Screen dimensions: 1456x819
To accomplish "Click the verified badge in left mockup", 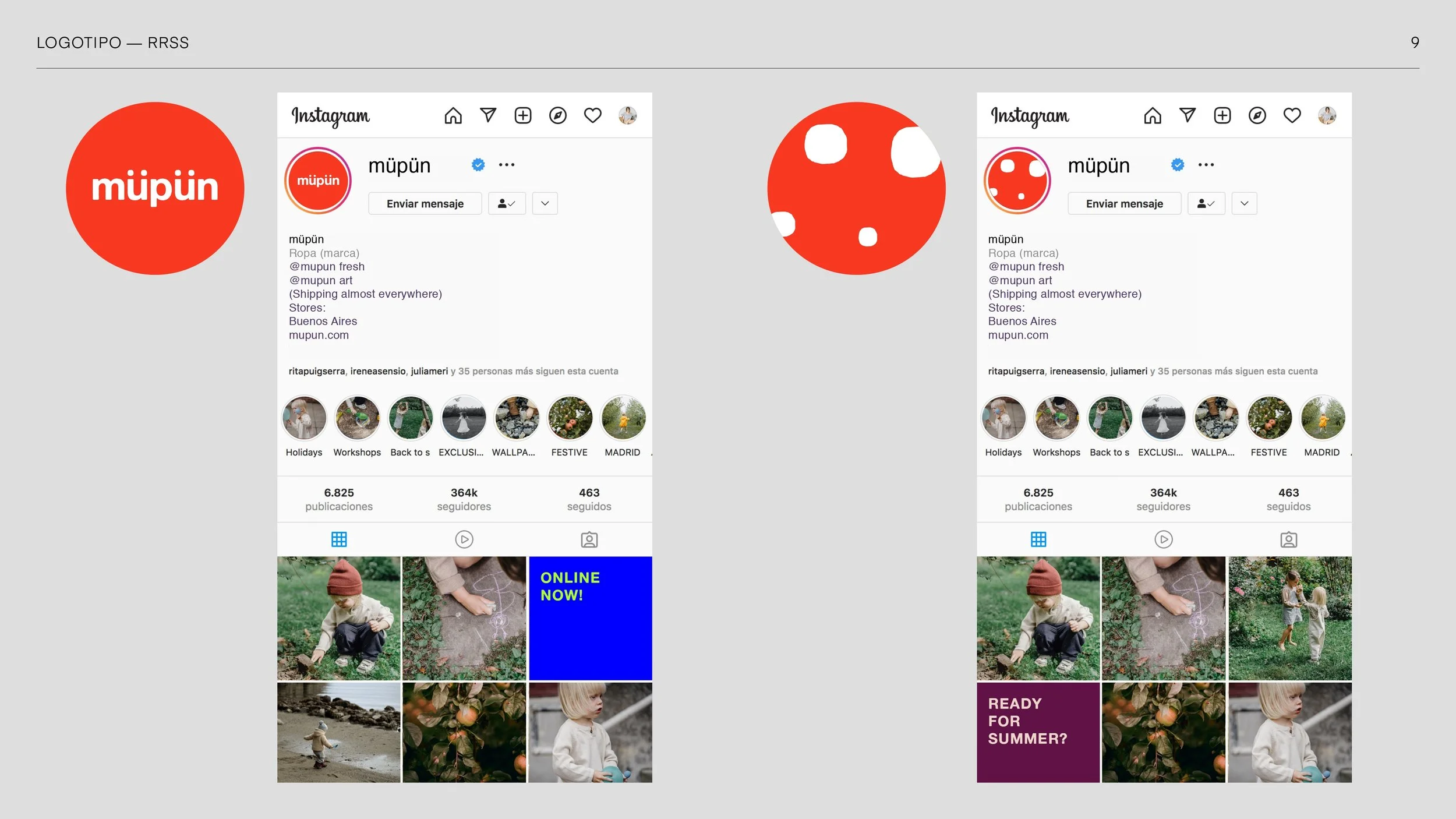I will 478,165.
